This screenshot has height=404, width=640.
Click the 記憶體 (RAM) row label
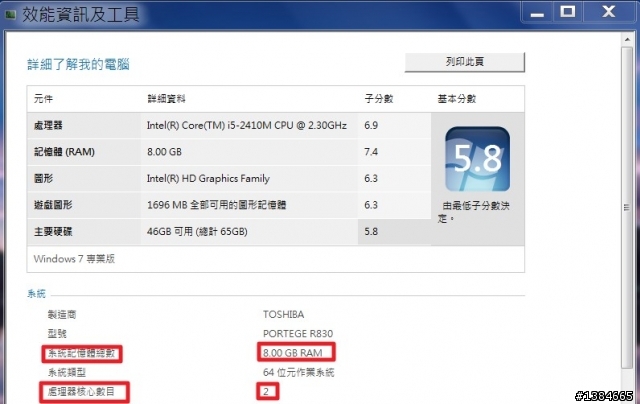tap(64, 152)
